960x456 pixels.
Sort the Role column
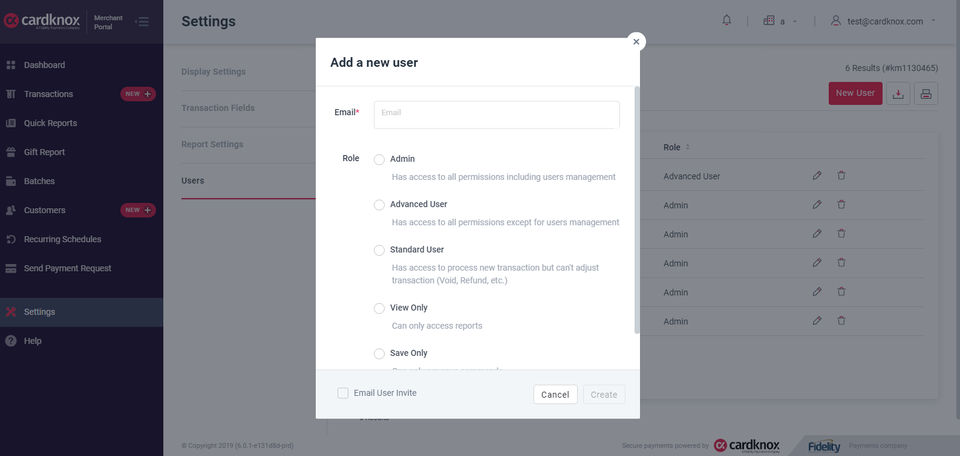click(687, 148)
